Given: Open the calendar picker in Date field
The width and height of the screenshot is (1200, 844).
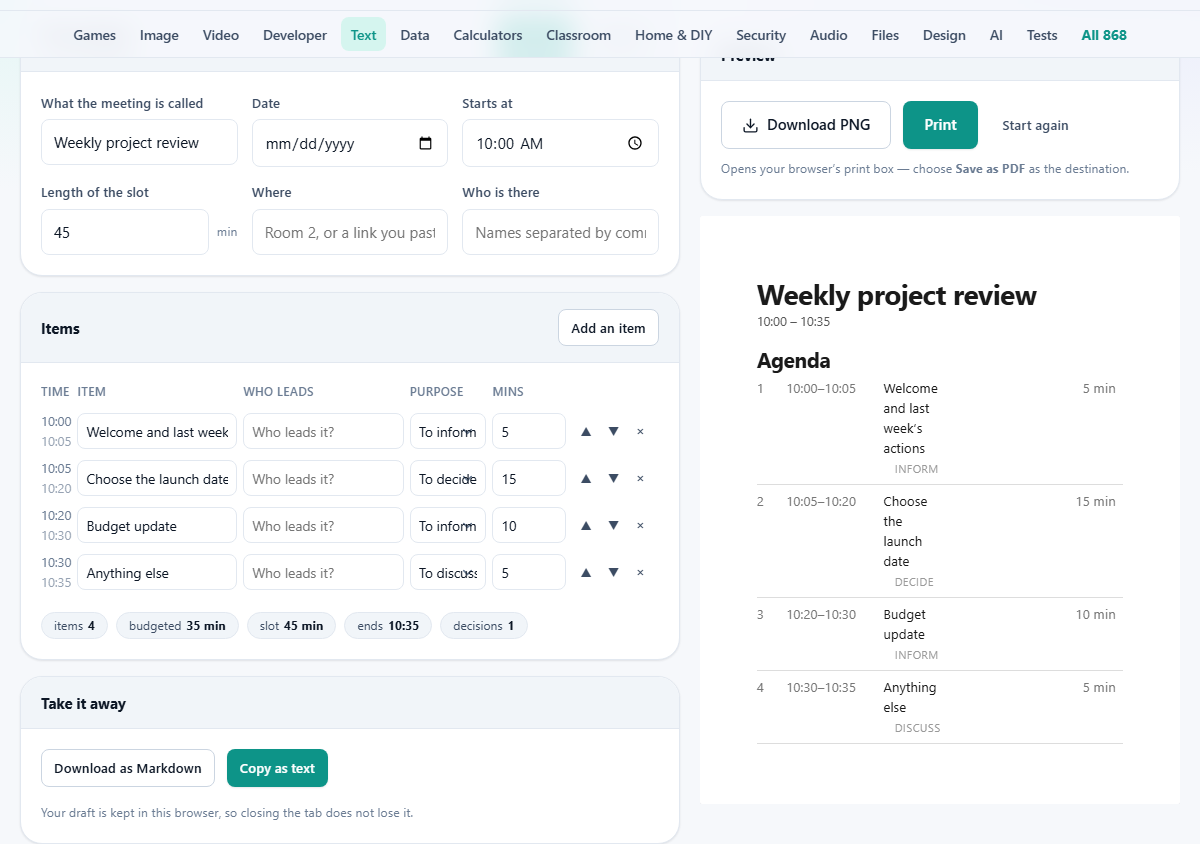Looking at the screenshot, I should [x=426, y=143].
